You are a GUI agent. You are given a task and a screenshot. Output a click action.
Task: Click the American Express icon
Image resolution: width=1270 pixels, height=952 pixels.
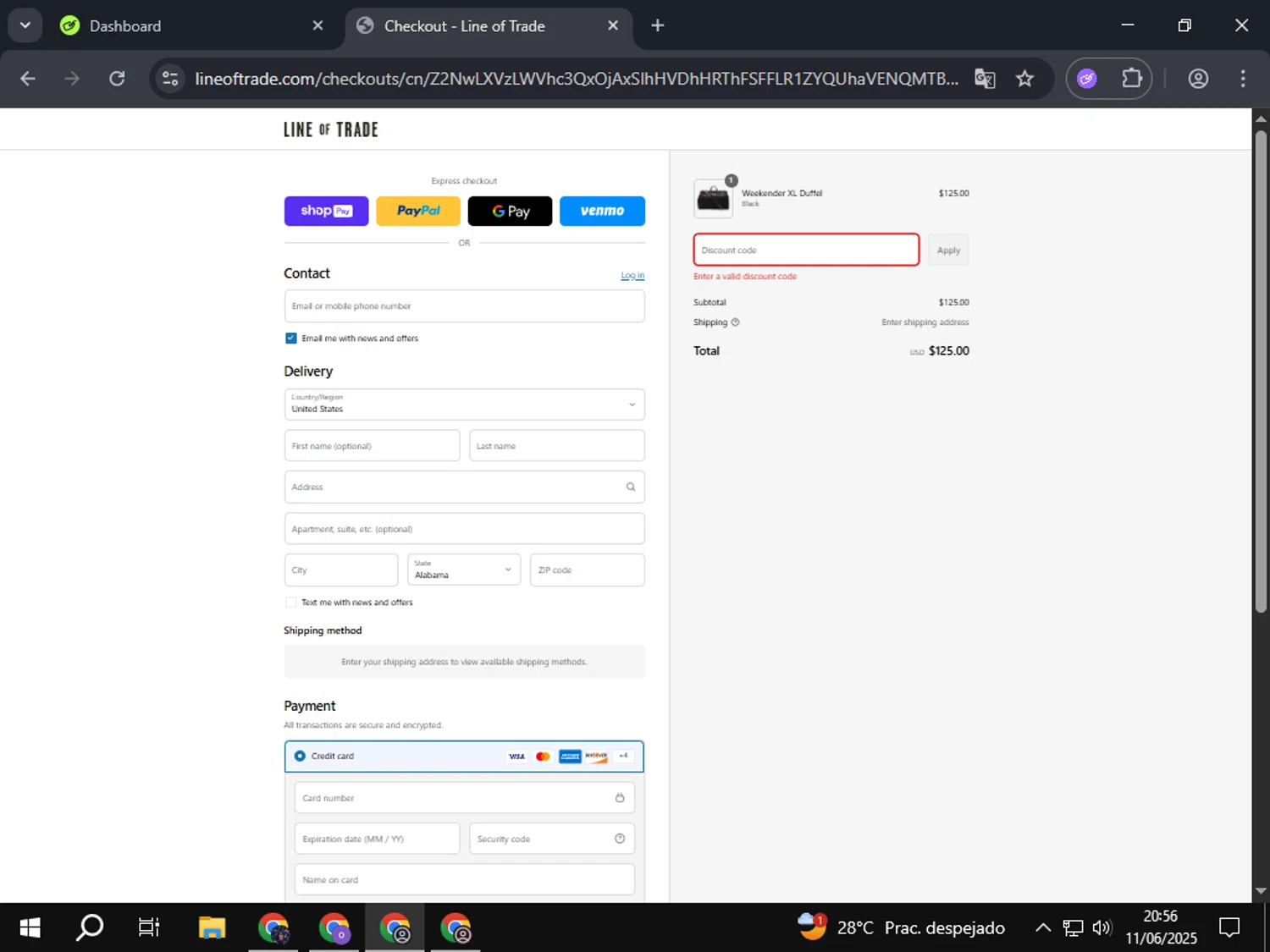tap(570, 757)
